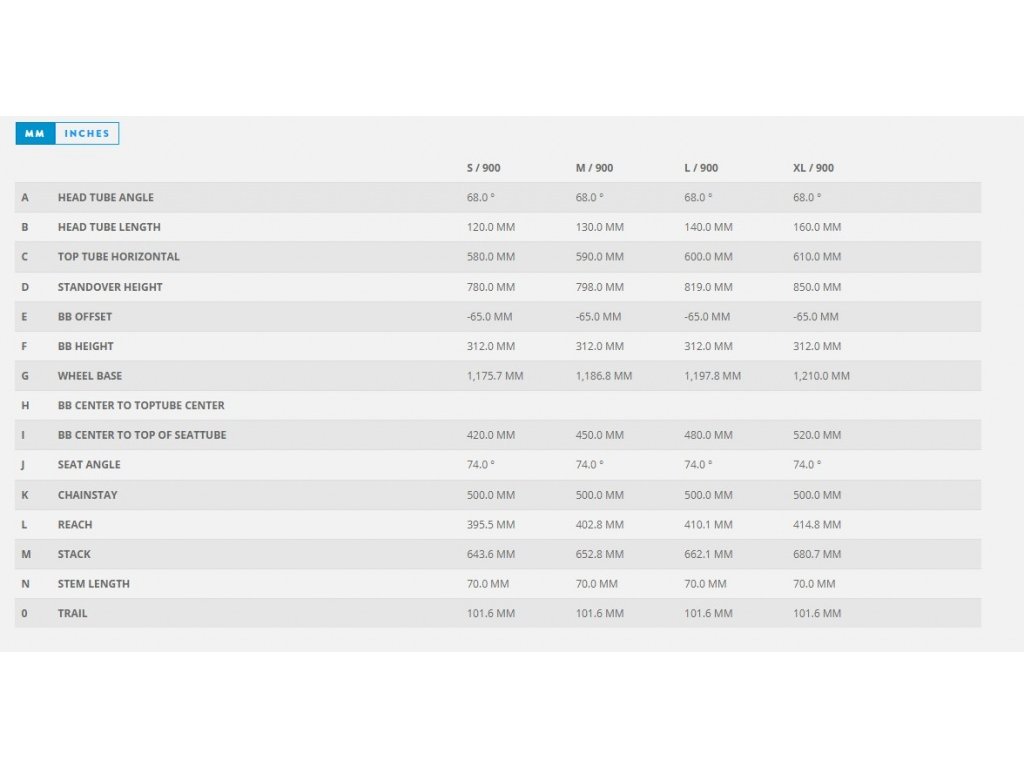The image size is (1024, 768).
Task: Select the L / 900 column header
Action: (x=701, y=168)
